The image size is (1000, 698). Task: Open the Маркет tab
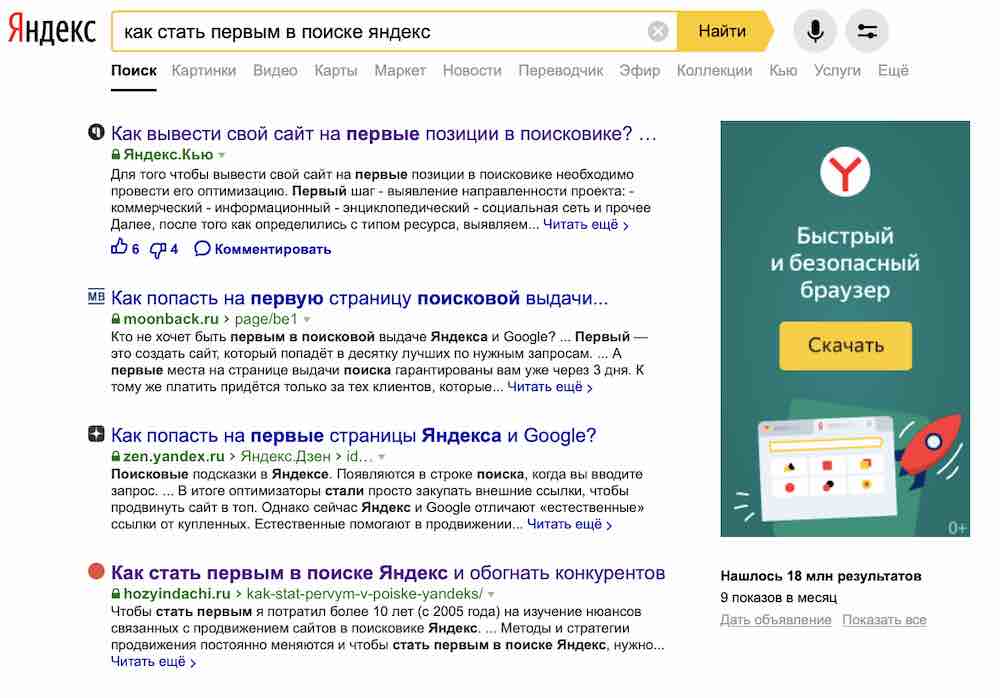point(400,70)
